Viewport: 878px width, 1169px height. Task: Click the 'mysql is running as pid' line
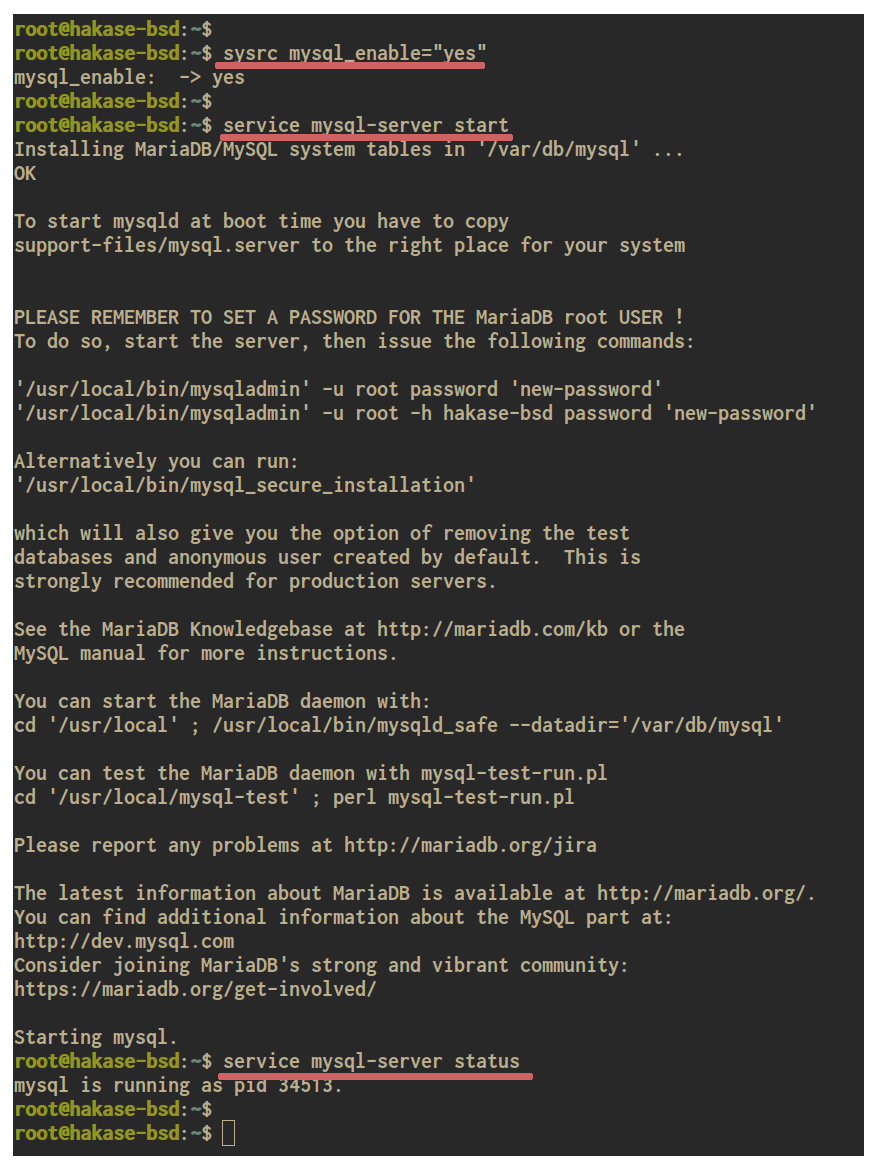point(178,1086)
